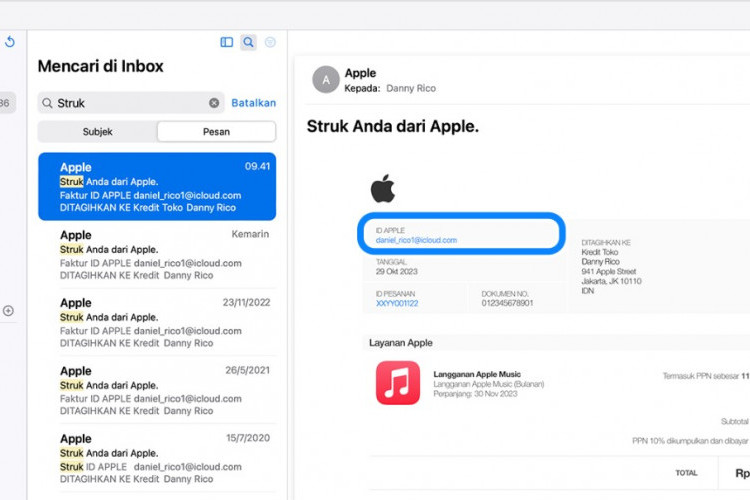Cancel search with Batalkan
Viewport: 750px width, 500px height.
click(x=253, y=103)
